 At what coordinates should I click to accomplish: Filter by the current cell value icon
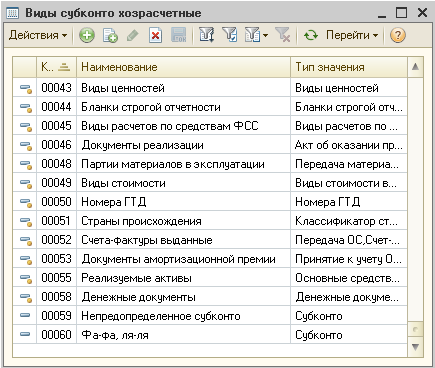[x=230, y=35]
